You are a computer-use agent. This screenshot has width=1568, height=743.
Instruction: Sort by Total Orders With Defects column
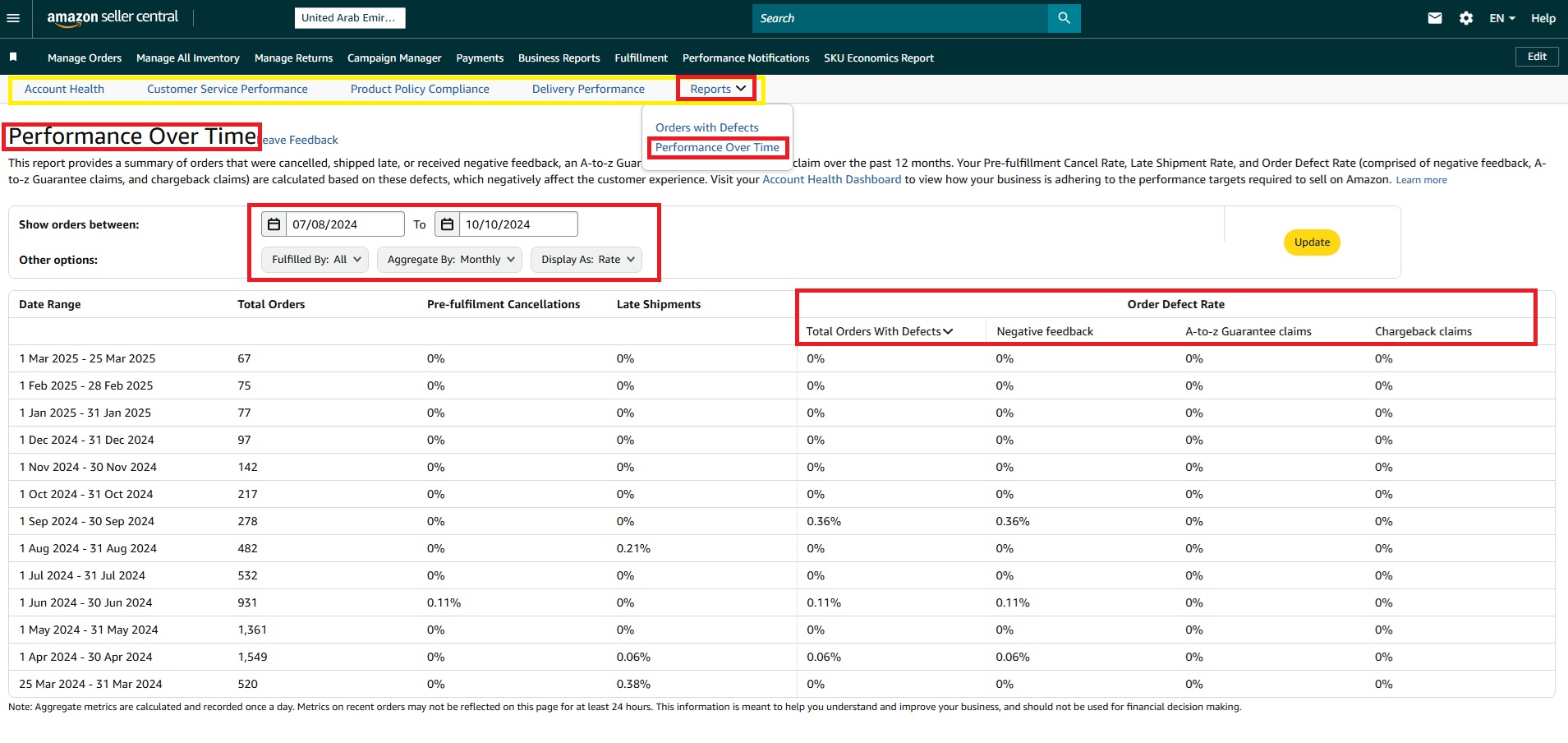click(879, 331)
